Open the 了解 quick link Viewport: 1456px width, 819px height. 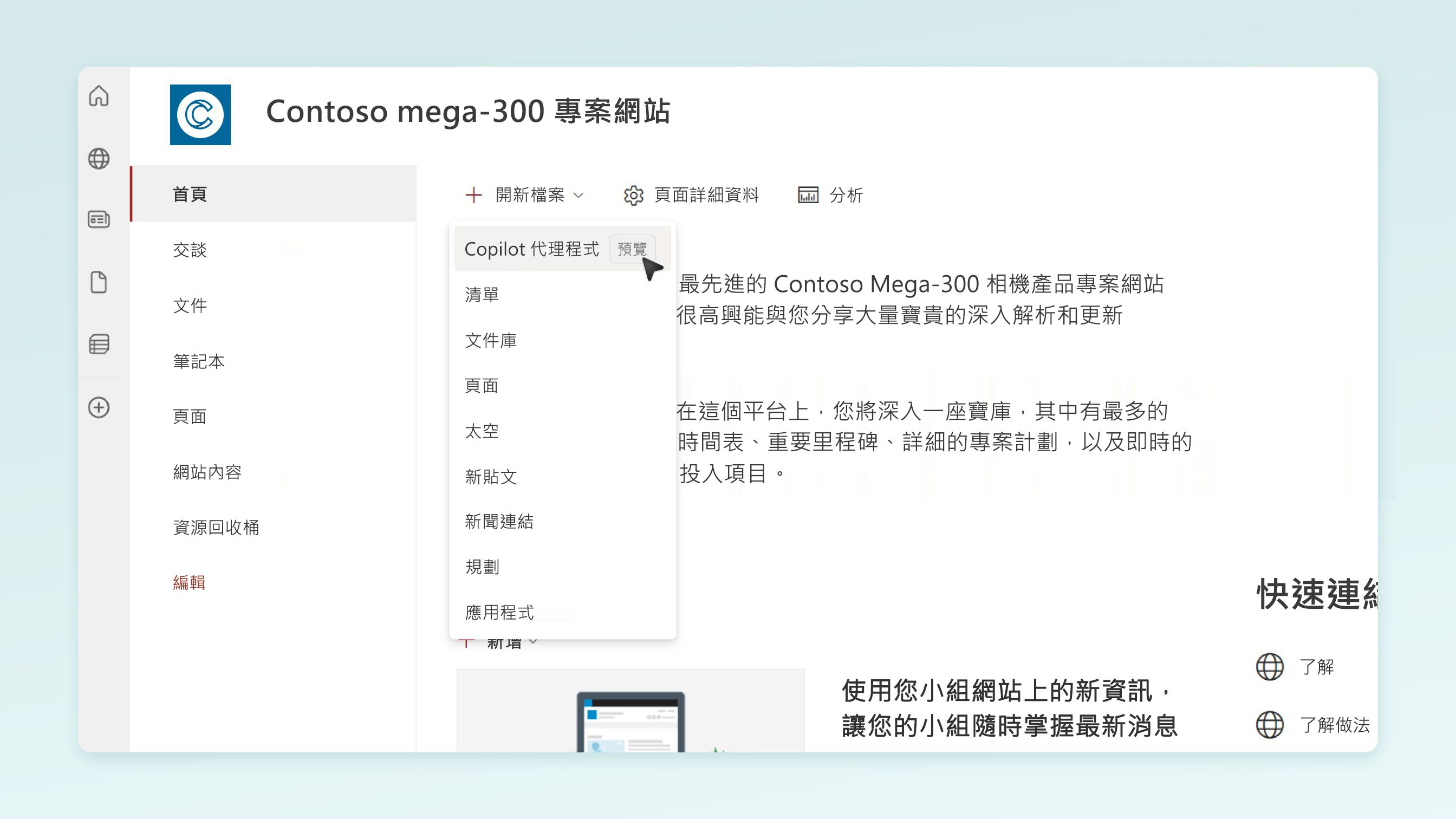[x=1317, y=666]
